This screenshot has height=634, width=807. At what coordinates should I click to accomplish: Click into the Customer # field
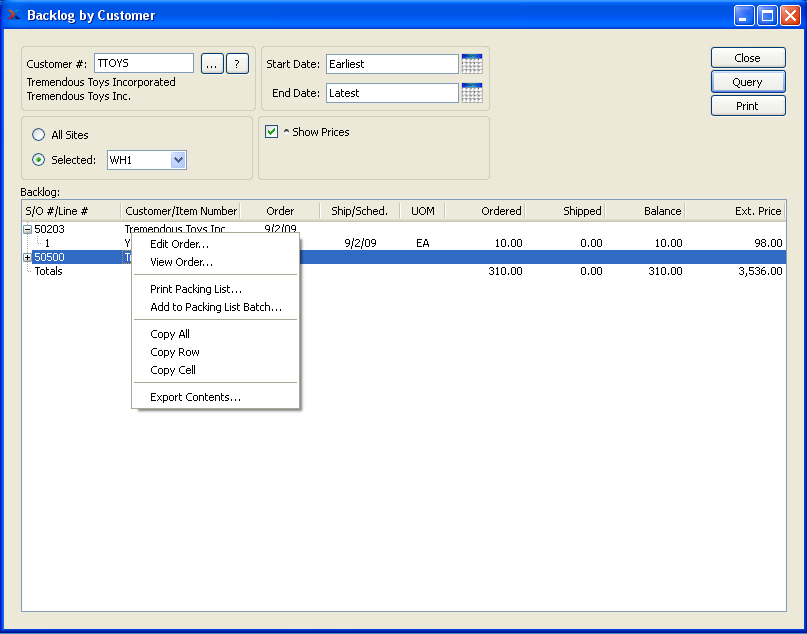143,64
